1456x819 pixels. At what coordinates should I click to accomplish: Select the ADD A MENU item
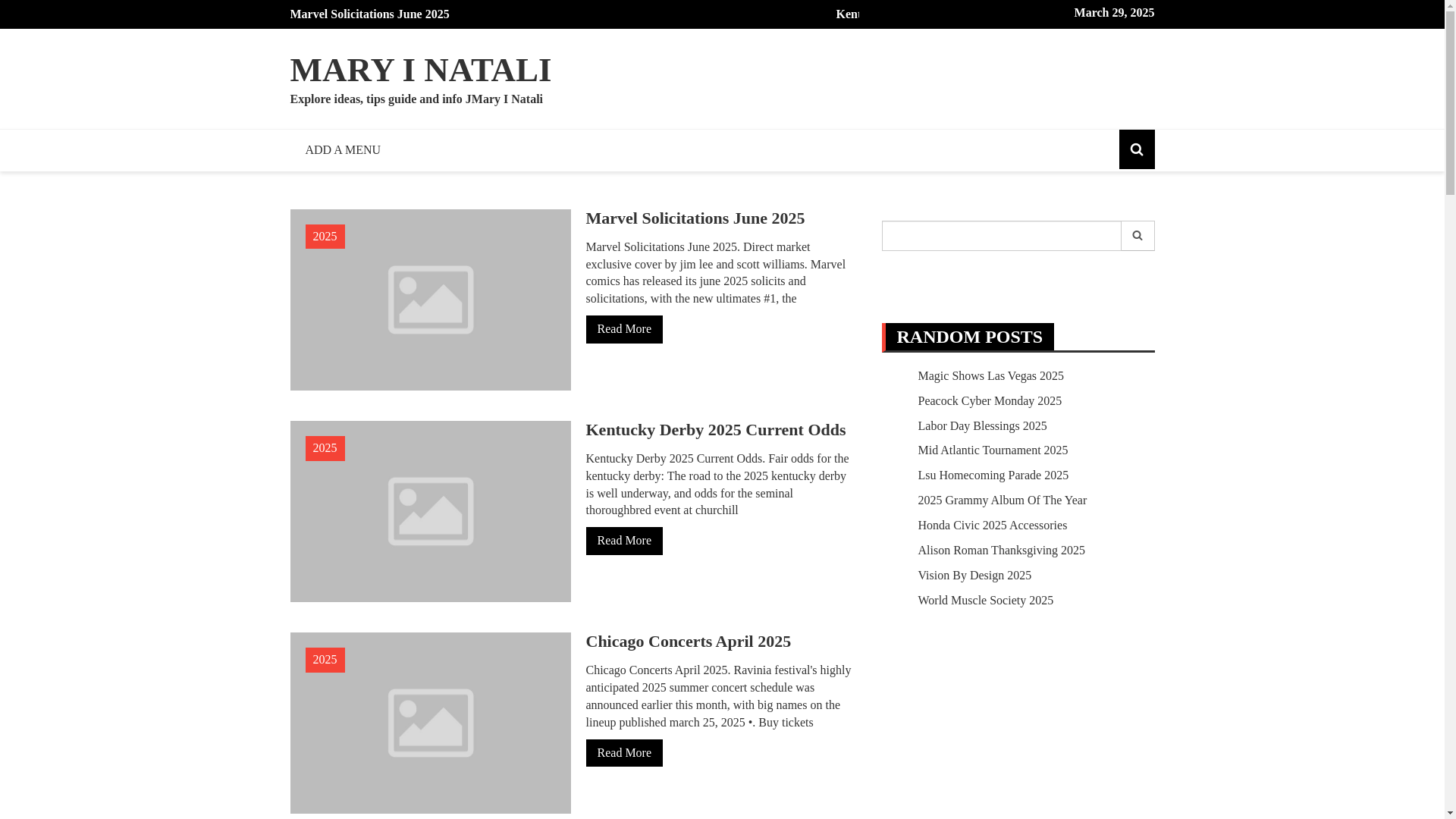pos(343,150)
